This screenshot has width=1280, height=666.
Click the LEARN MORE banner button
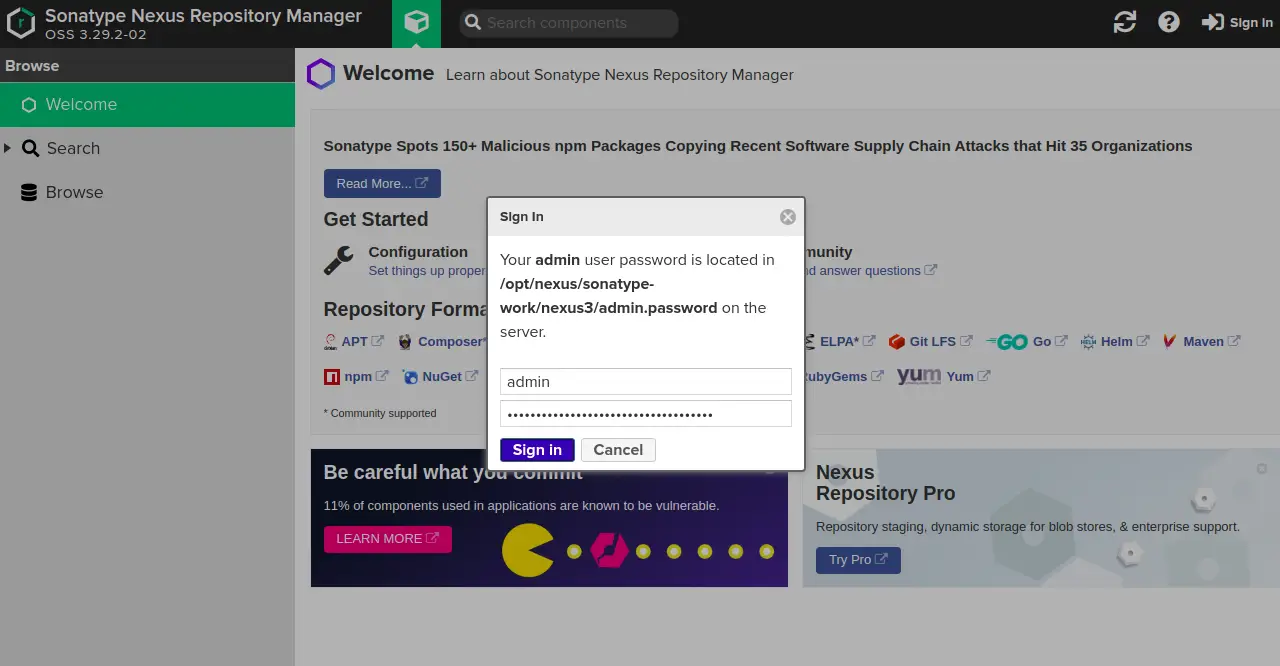(387, 538)
